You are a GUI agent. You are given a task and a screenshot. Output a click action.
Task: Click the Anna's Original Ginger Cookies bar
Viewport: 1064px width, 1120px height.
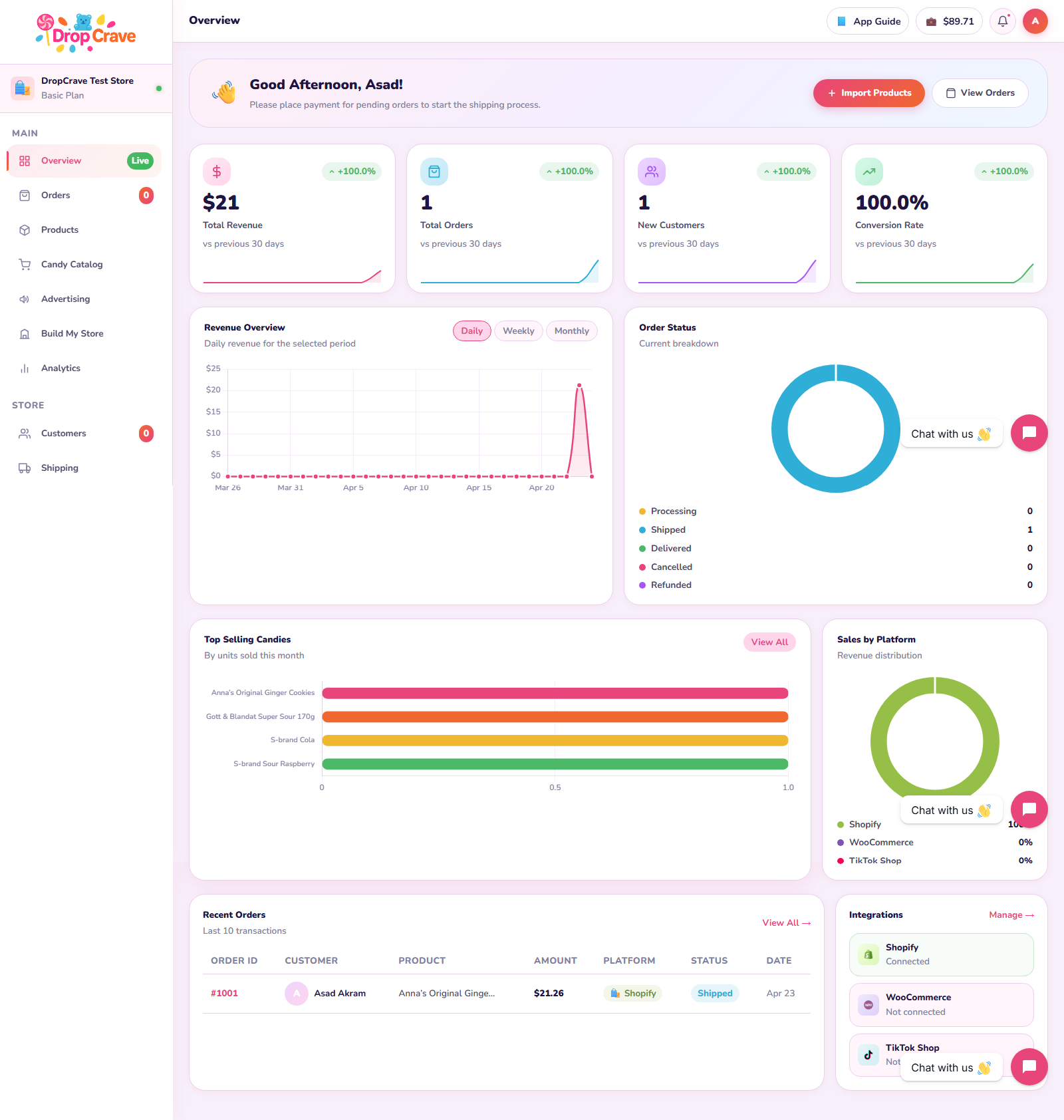pyautogui.click(x=555, y=694)
